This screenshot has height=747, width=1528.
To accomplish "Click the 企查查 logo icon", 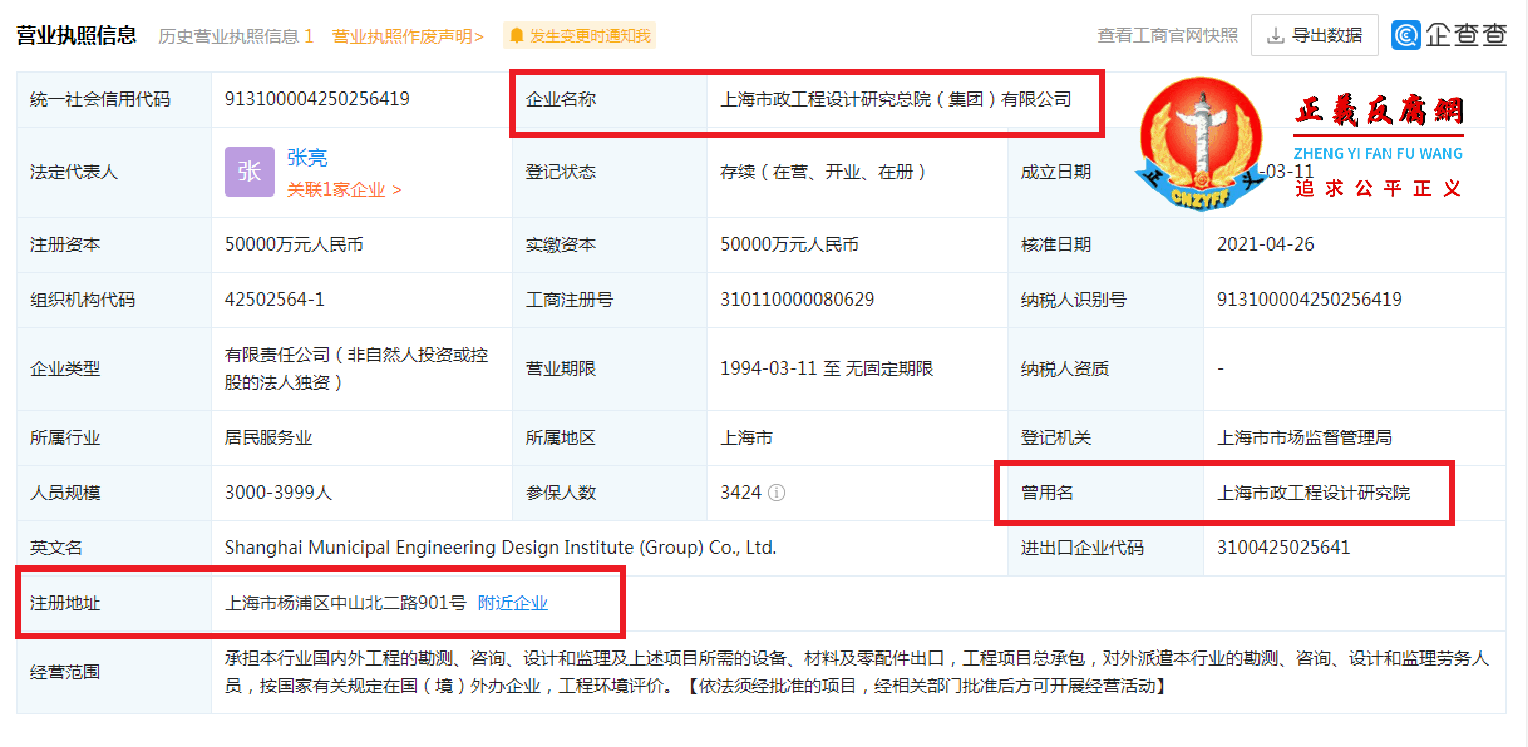I will pos(1406,34).
